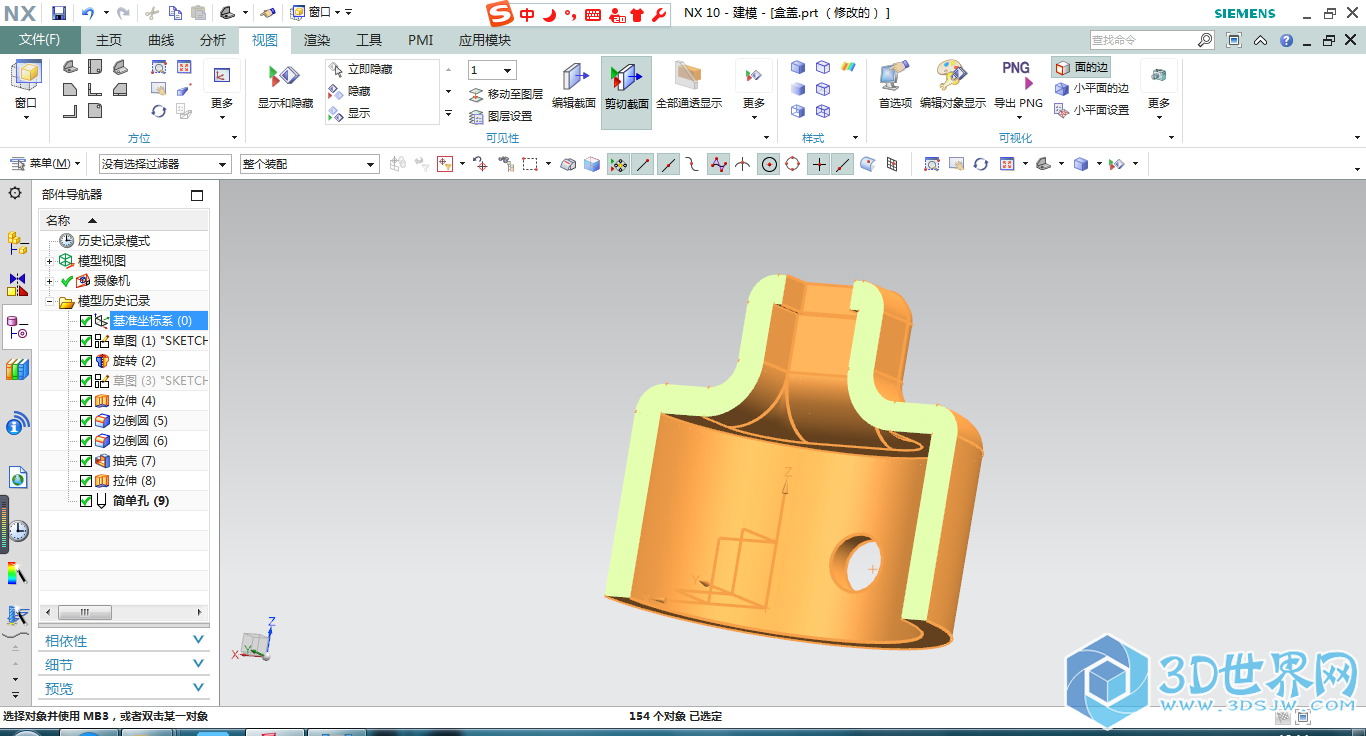Open the Reuse Library books sidebar tab

17,370
